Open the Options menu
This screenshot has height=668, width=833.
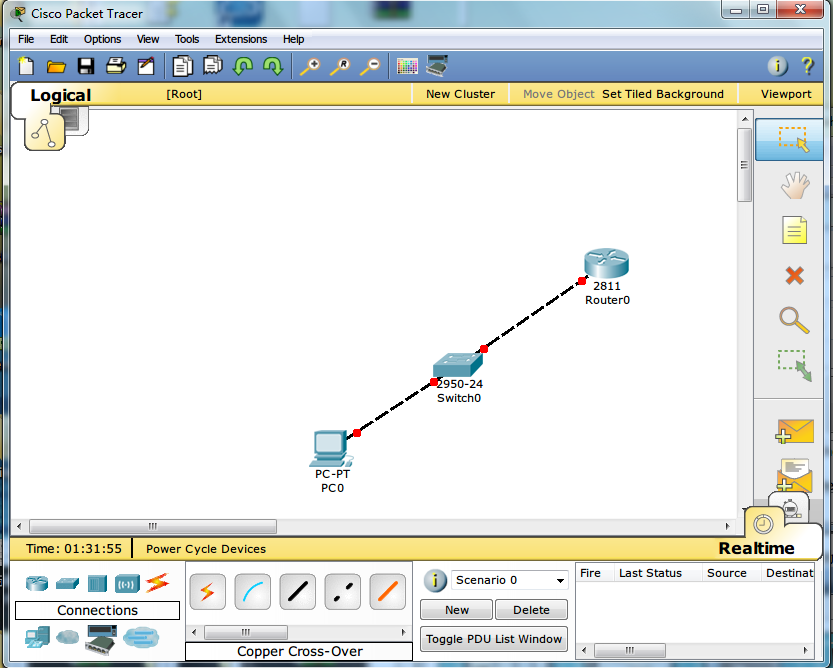coord(103,39)
